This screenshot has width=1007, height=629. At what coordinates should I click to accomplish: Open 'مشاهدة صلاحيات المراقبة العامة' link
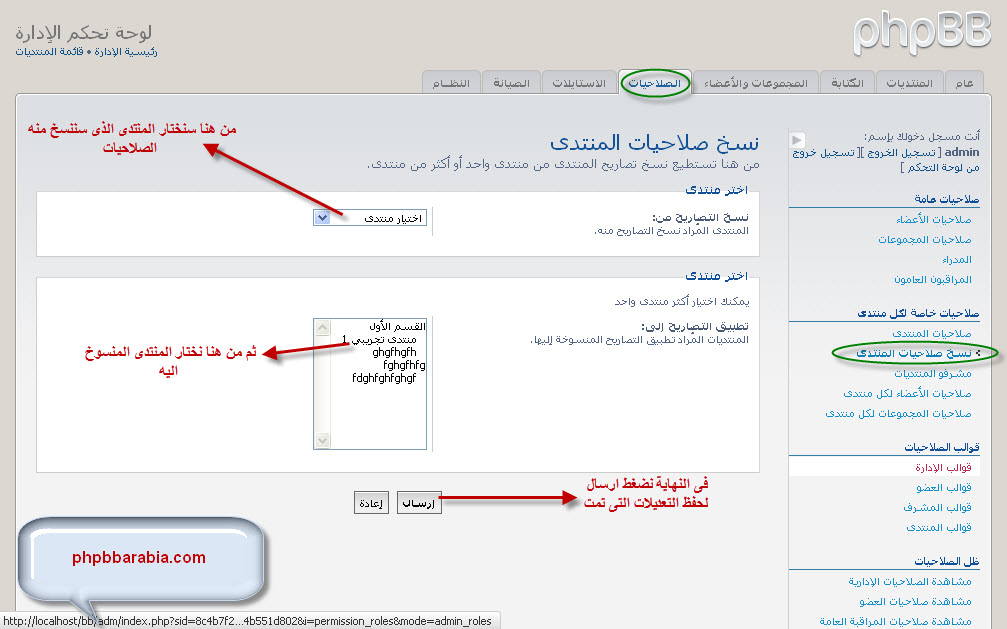[x=895, y=621]
